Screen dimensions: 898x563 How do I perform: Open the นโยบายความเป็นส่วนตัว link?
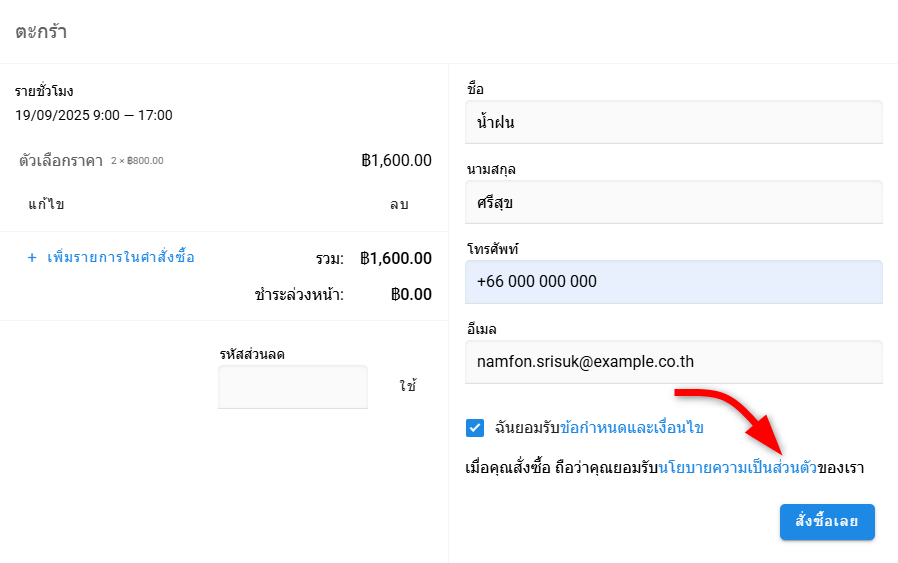pos(738,468)
